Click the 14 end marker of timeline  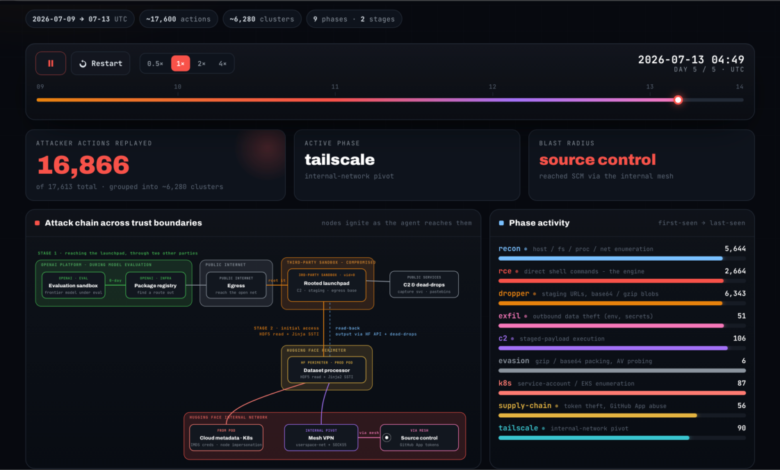coord(740,87)
